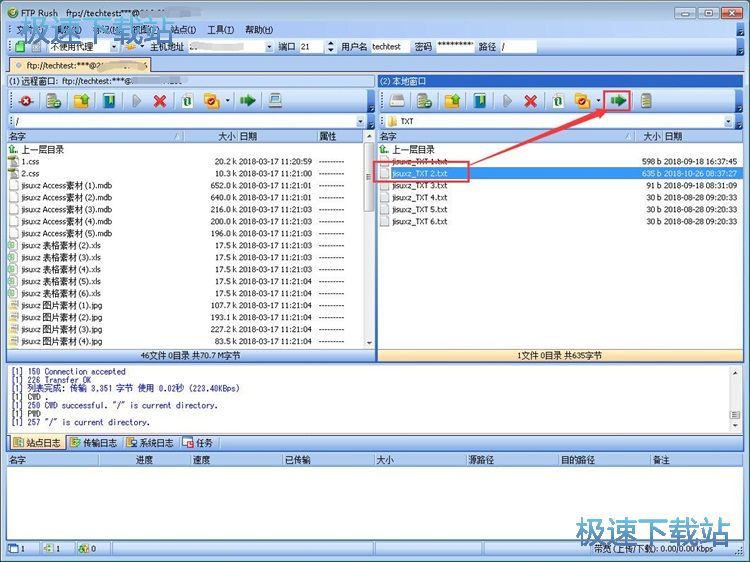
Task: Go up a folder via local toolbar icon
Action: pos(452,101)
